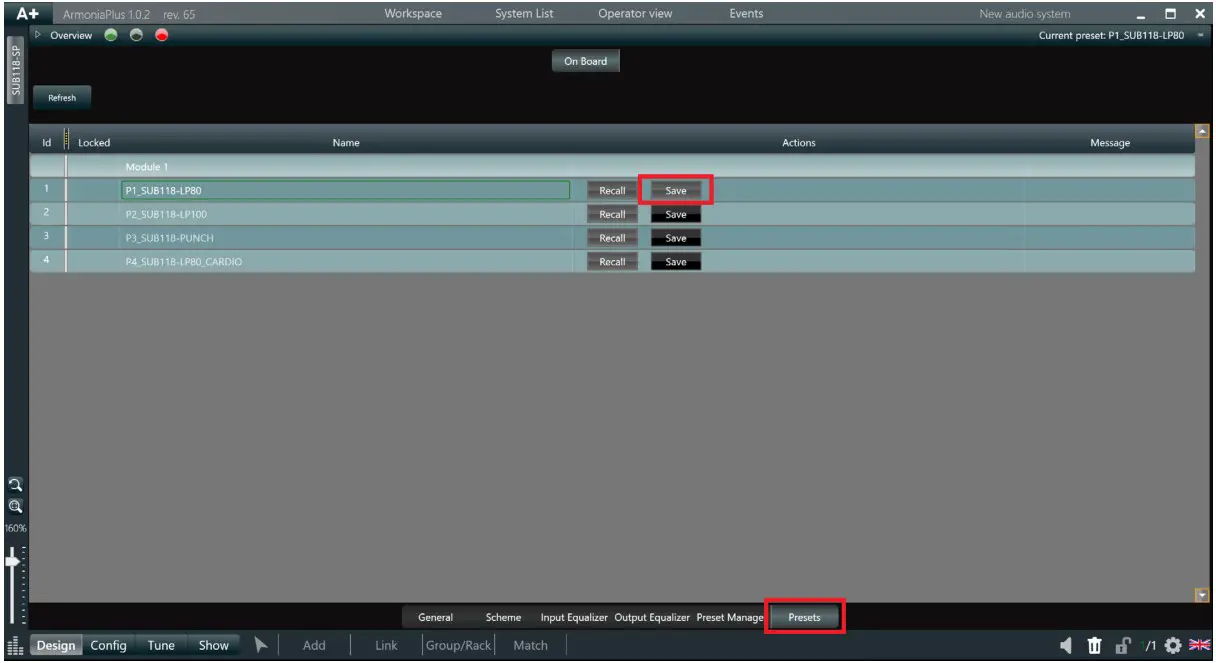Open the Output Equalizer tab
1216x663 pixels.
click(652, 617)
